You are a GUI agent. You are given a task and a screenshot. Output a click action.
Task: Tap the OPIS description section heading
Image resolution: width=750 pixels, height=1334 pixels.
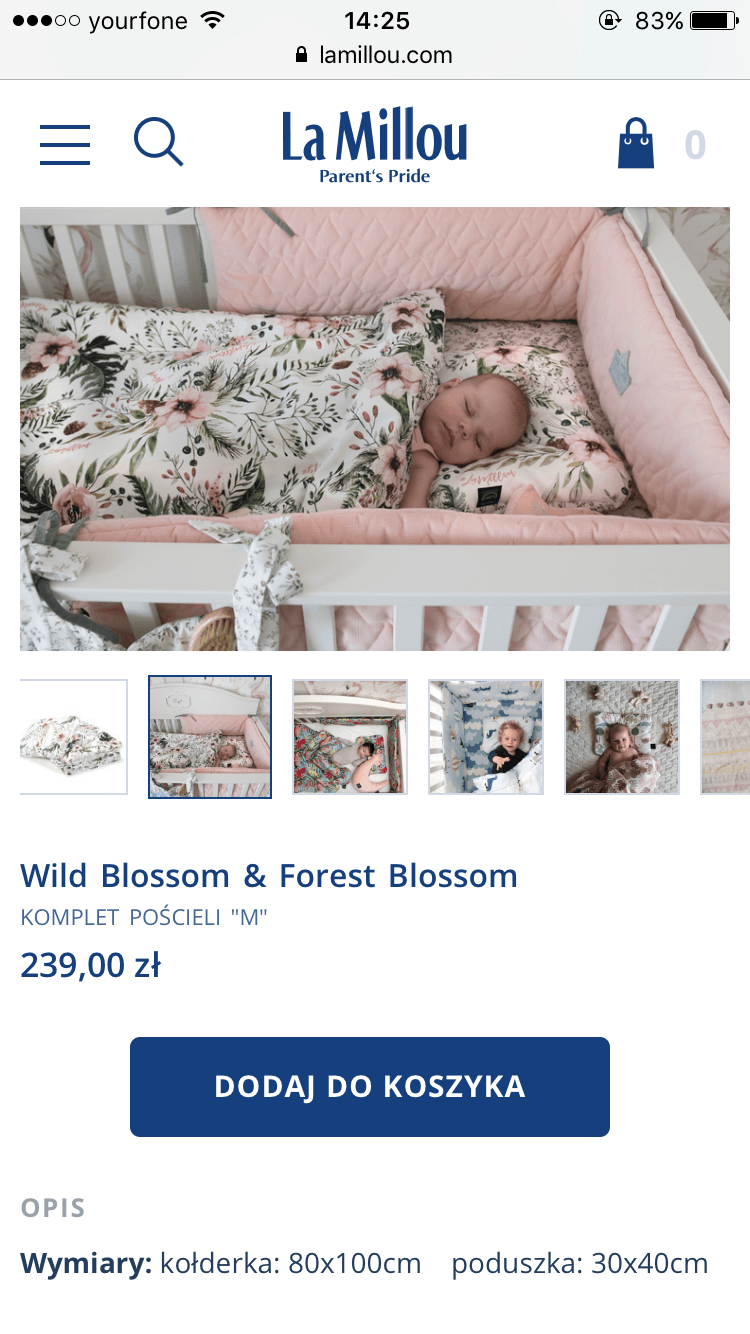tap(53, 1208)
